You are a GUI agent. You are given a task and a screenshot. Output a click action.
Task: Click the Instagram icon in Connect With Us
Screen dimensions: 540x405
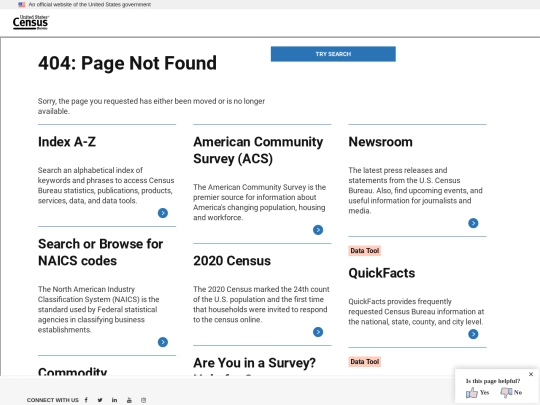click(144, 400)
